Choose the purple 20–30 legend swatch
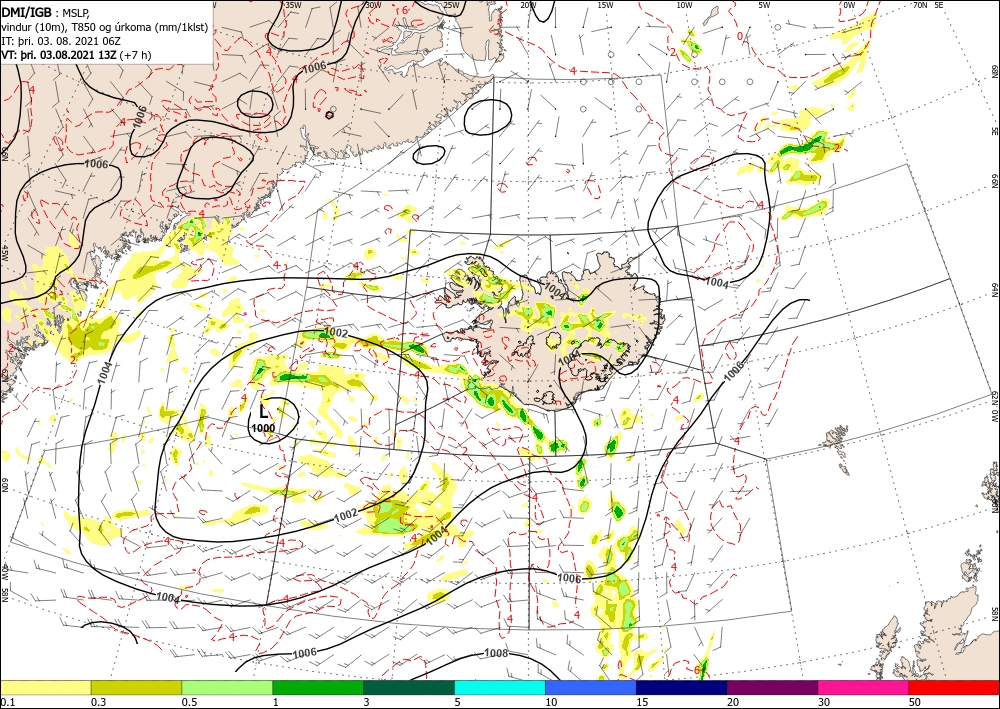This screenshot has width=1000, height=709. coord(772,687)
